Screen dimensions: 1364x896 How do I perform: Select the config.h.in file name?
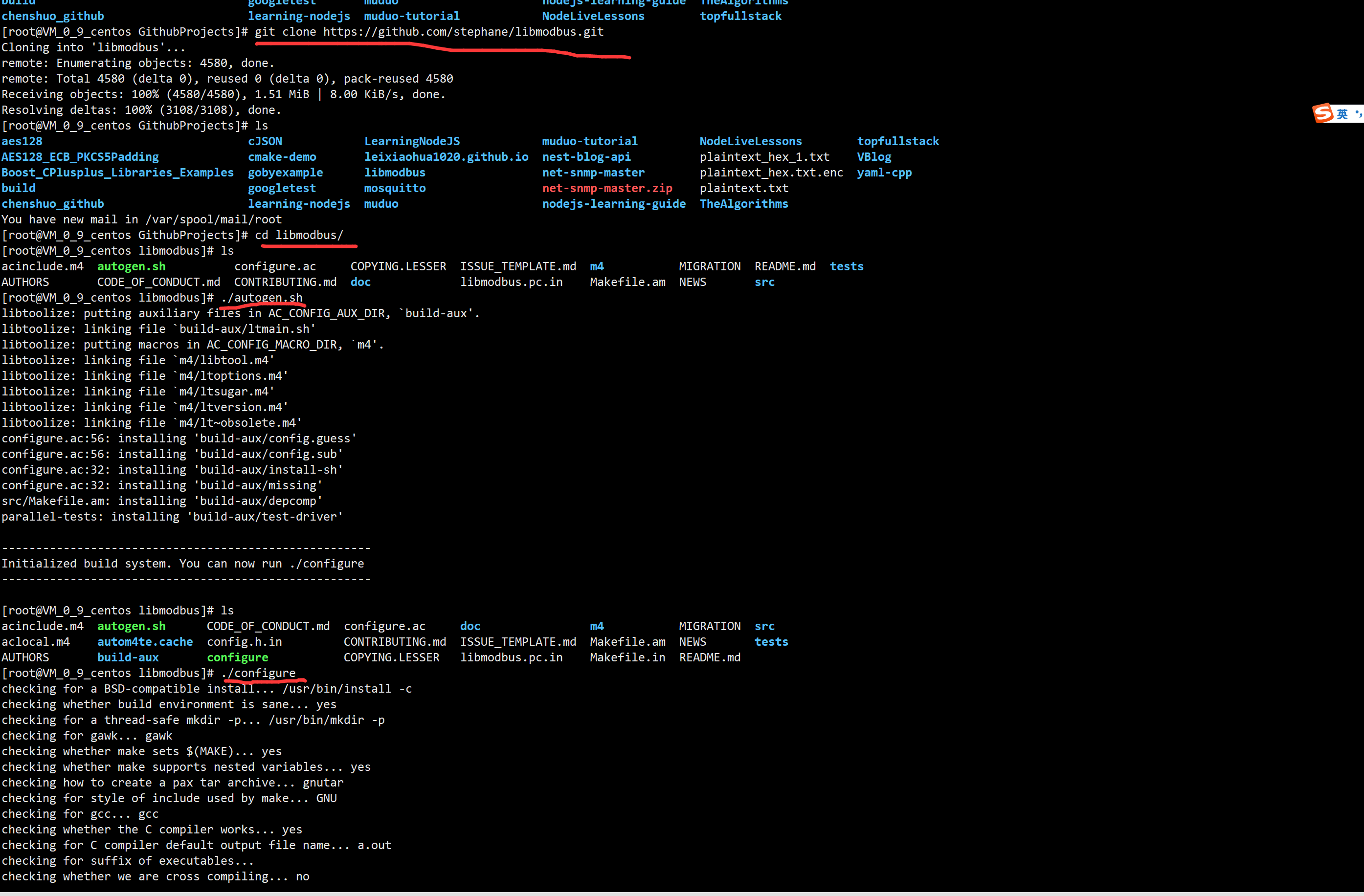point(244,642)
